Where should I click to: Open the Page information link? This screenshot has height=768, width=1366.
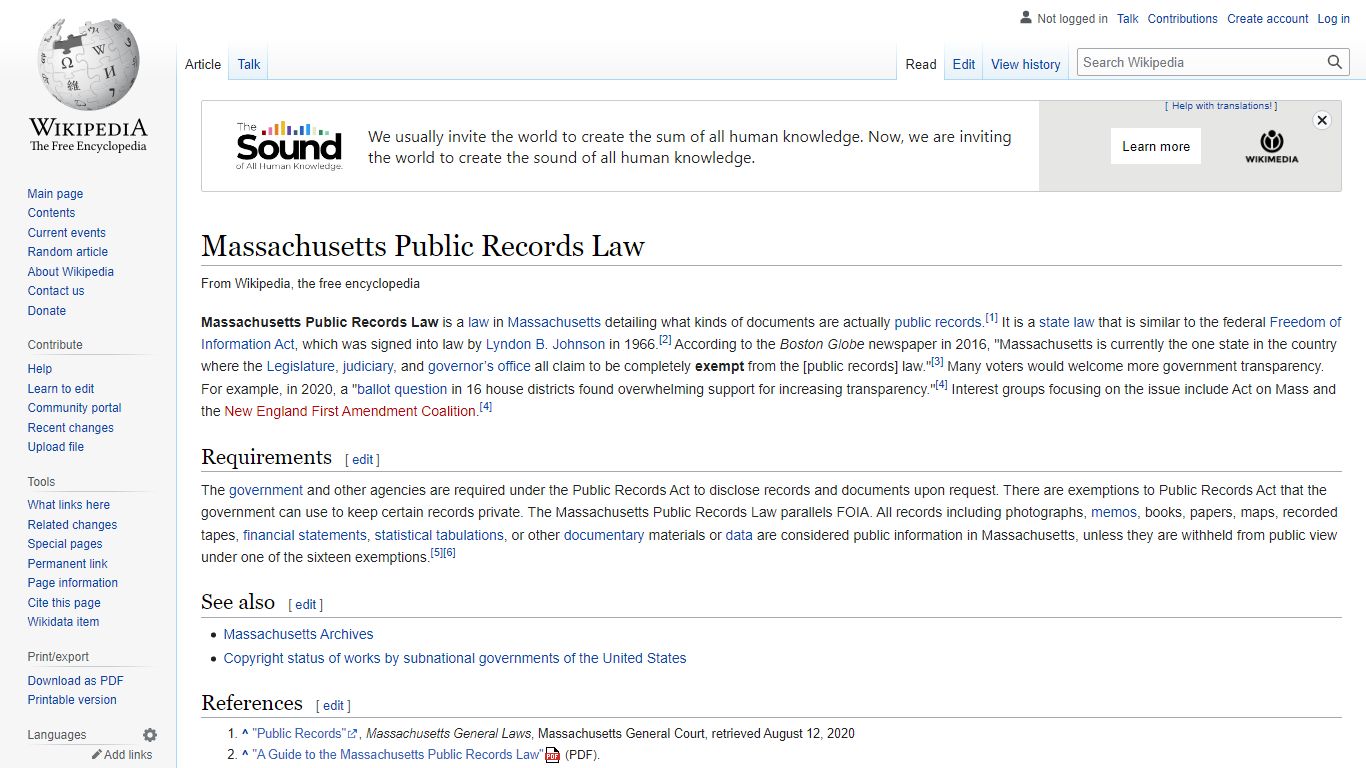72,583
